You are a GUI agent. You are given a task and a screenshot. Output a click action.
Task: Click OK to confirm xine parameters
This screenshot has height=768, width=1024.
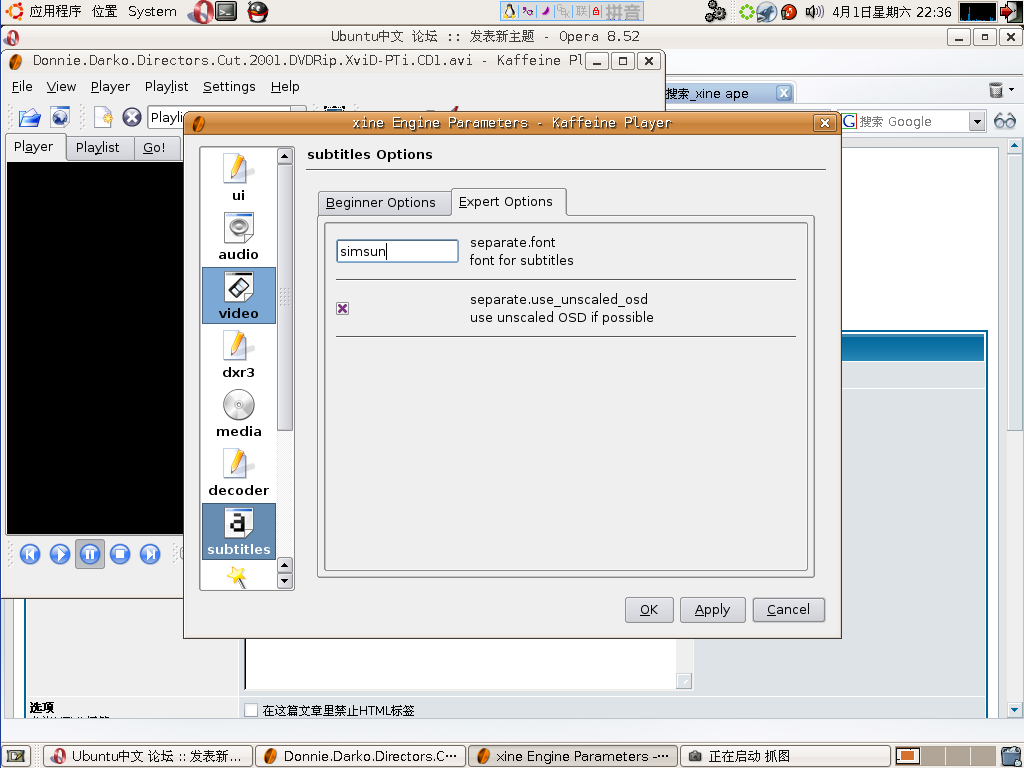click(x=649, y=610)
